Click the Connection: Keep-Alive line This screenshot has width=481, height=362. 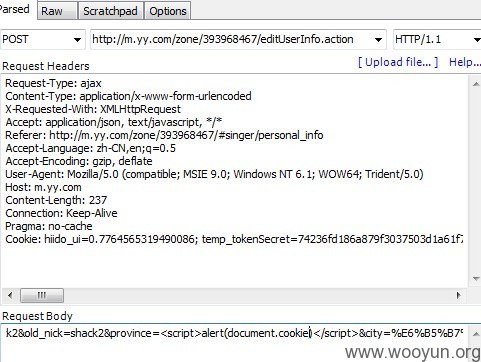tap(61, 213)
